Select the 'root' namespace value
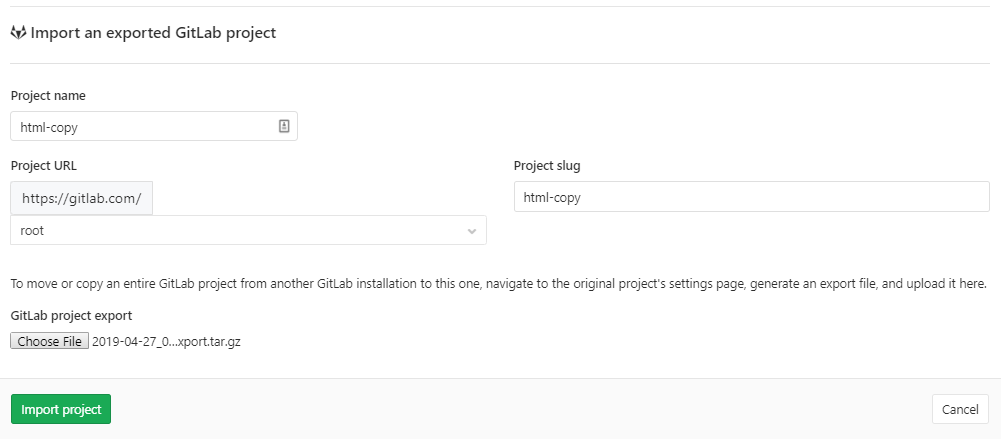Screen dimensions: 1001x444 (x=32, y=231)
